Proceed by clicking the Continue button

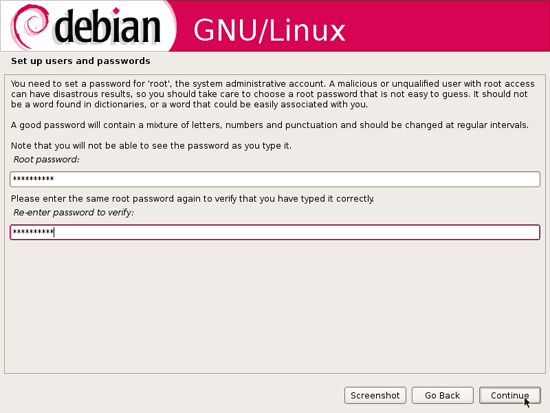click(510, 395)
